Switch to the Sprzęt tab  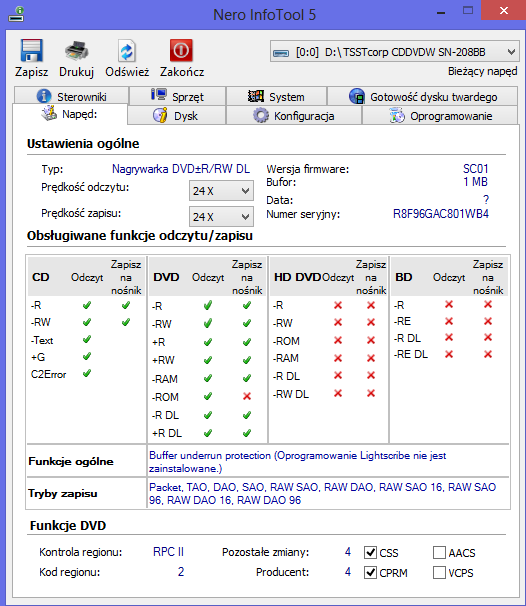pos(177,96)
